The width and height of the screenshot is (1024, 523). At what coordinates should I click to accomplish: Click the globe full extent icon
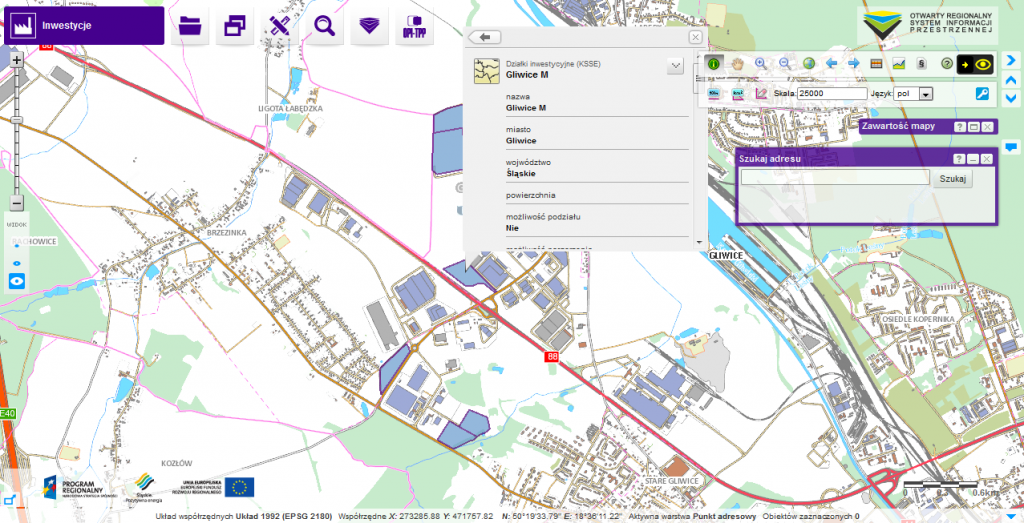(808, 64)
